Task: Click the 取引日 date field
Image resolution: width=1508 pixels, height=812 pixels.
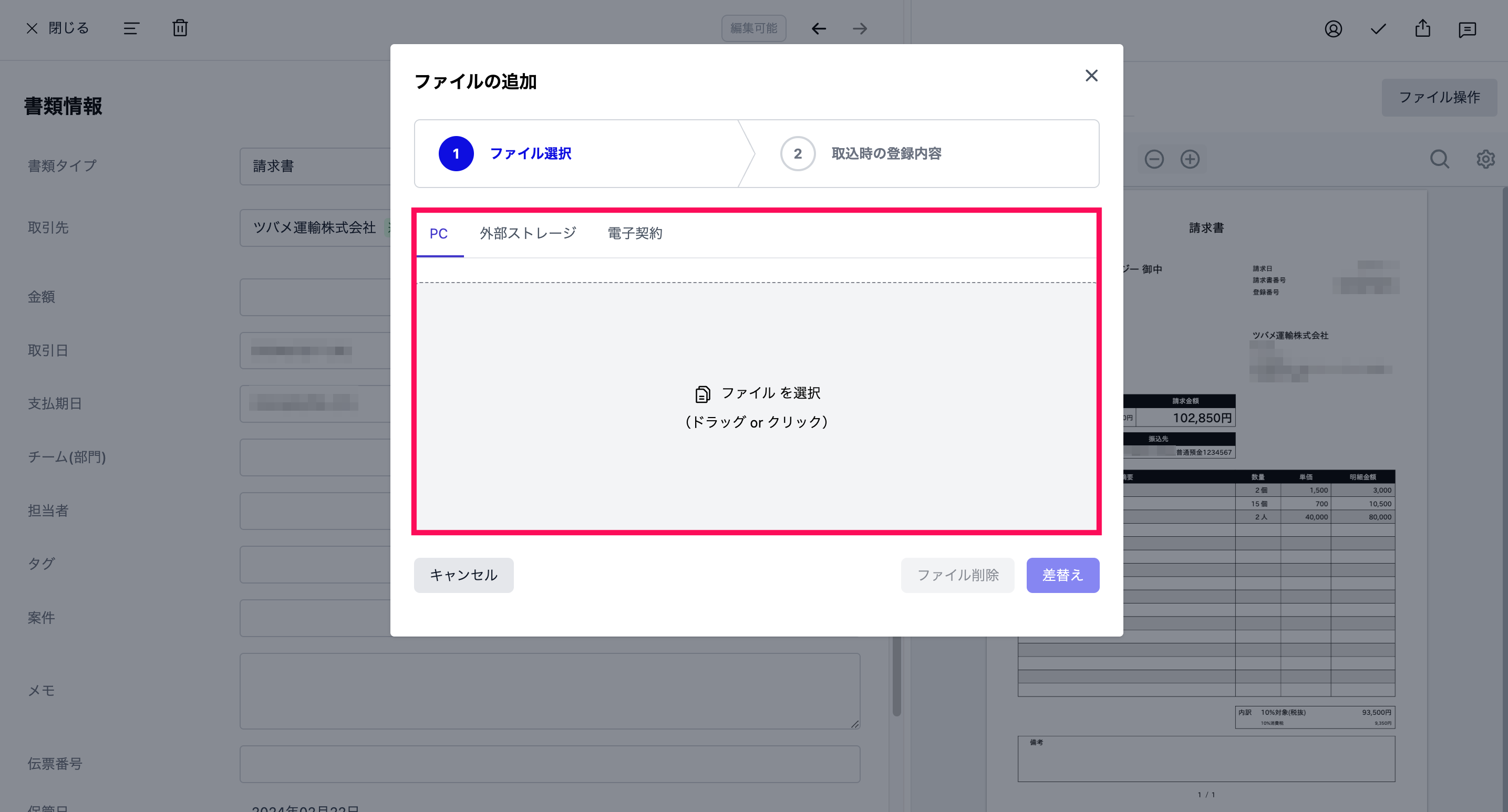Action: [x=315, y=350]
